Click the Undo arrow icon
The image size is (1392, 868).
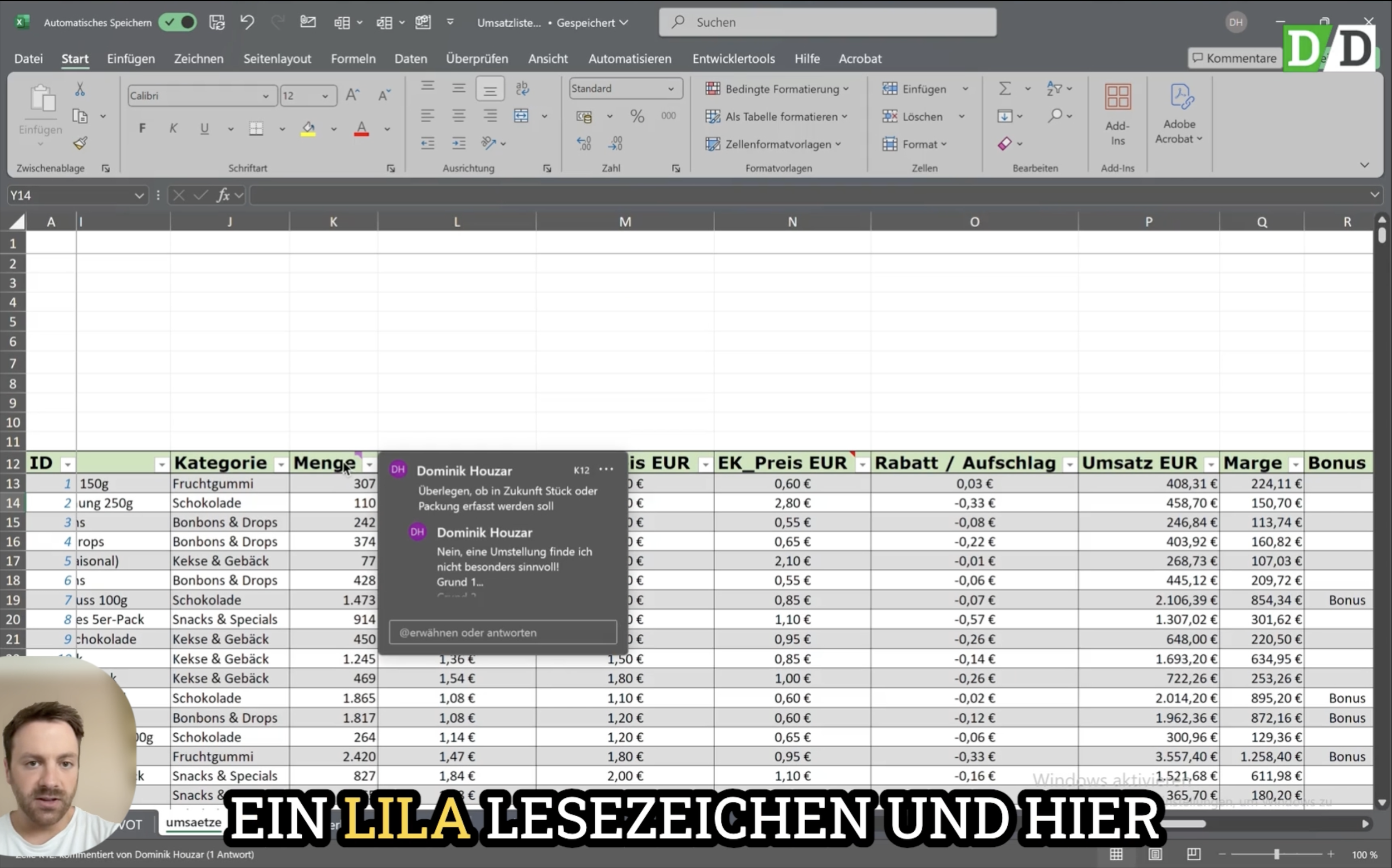(247, 22)
